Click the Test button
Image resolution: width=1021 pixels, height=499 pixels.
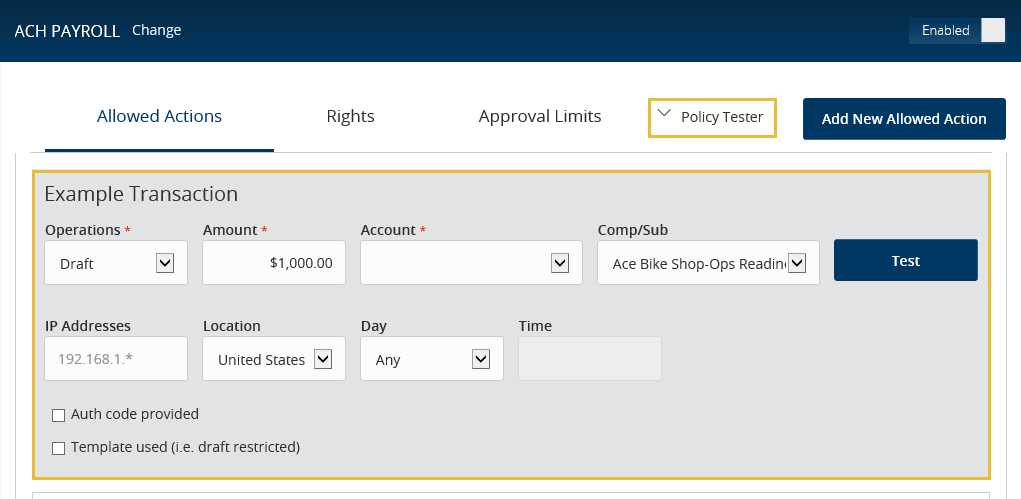click(x=906, y=260)
